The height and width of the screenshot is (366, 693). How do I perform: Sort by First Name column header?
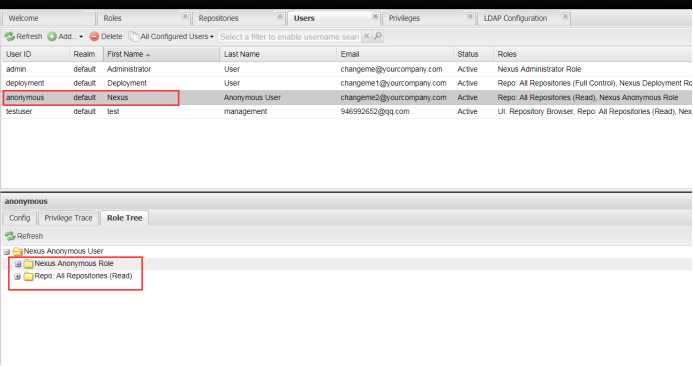[x=161, y=54]
